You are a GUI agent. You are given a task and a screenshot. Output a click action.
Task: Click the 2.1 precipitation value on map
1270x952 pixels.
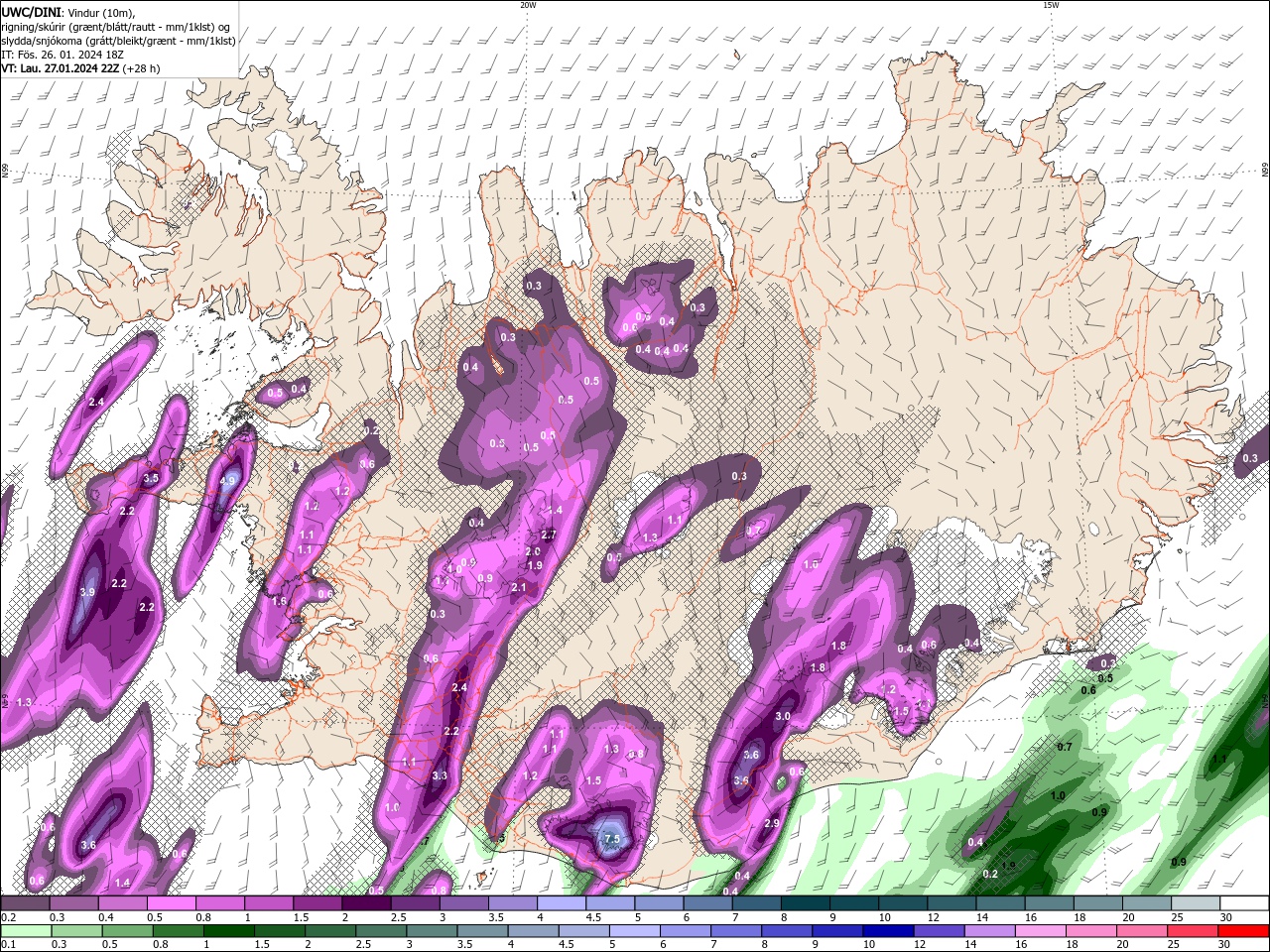tap(518, 587)
